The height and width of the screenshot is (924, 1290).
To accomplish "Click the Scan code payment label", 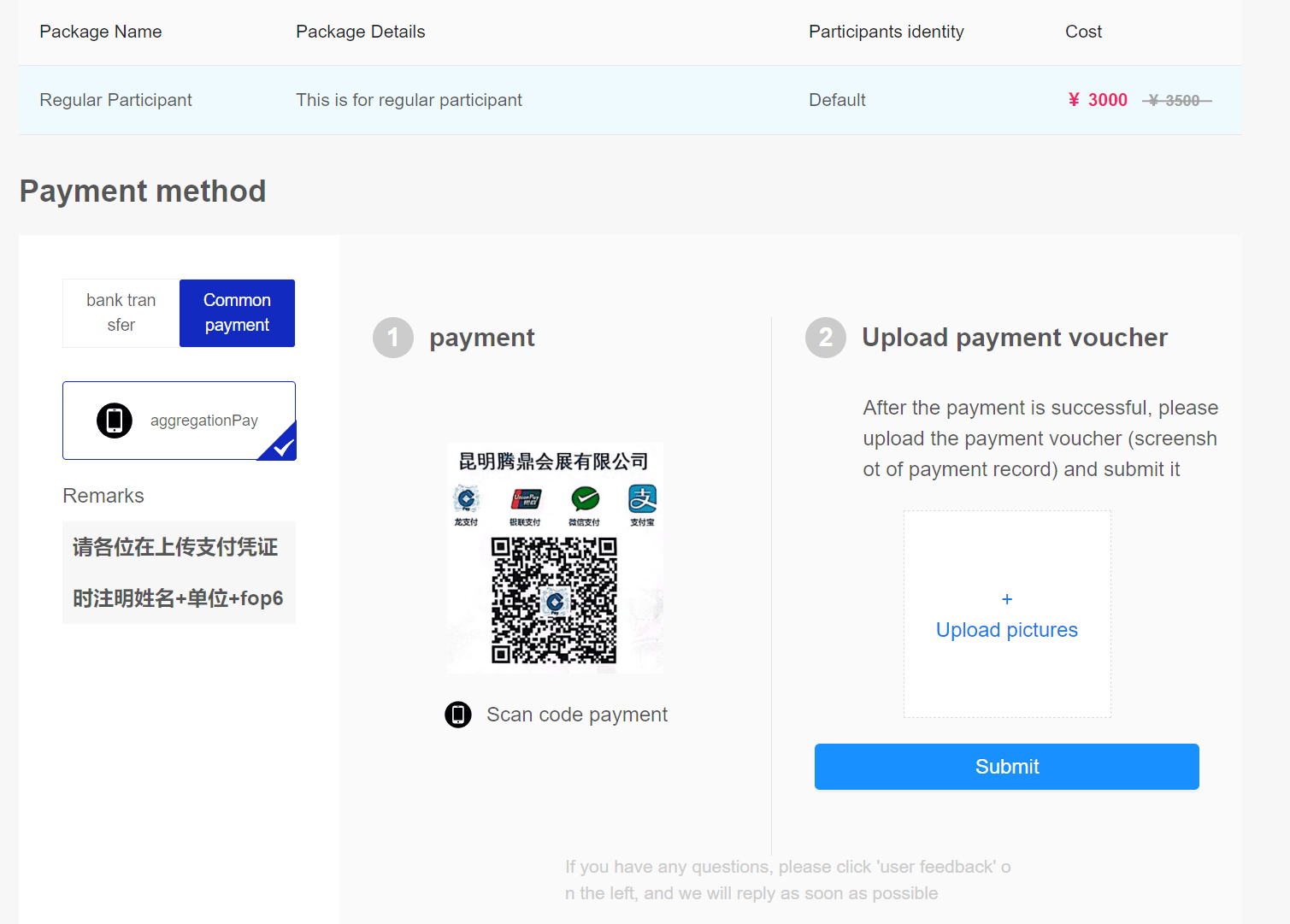I will tap(577, 715).
